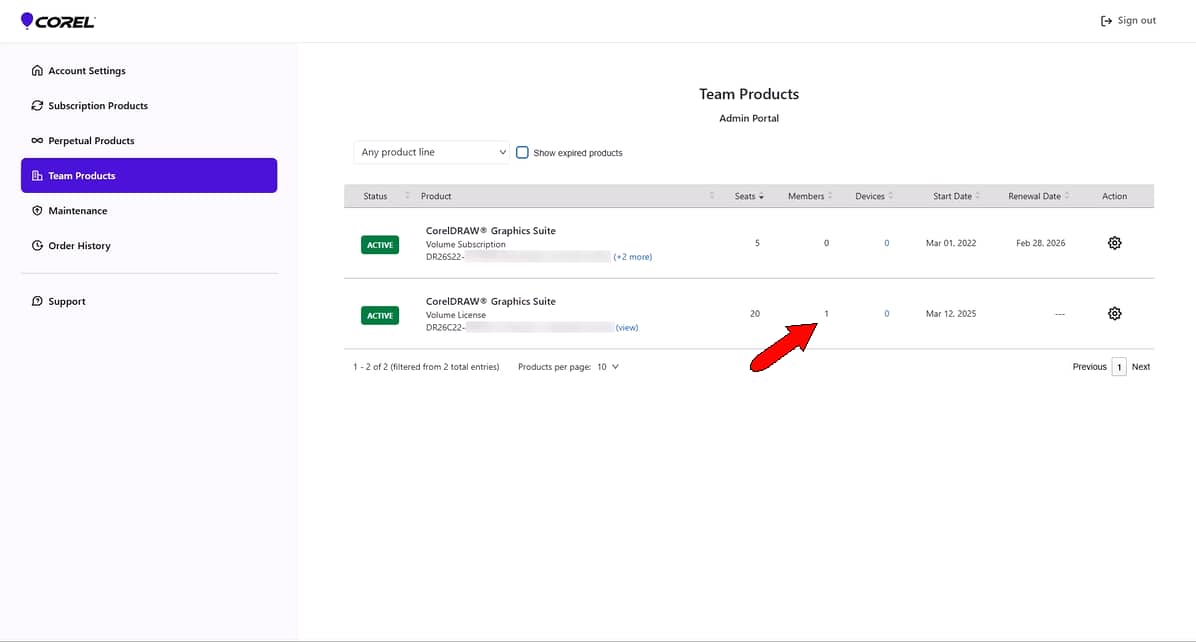This screenshot has height=642, width=1196.
Task: Sort by Devices column arrow
Action: (x=890, y=196)
